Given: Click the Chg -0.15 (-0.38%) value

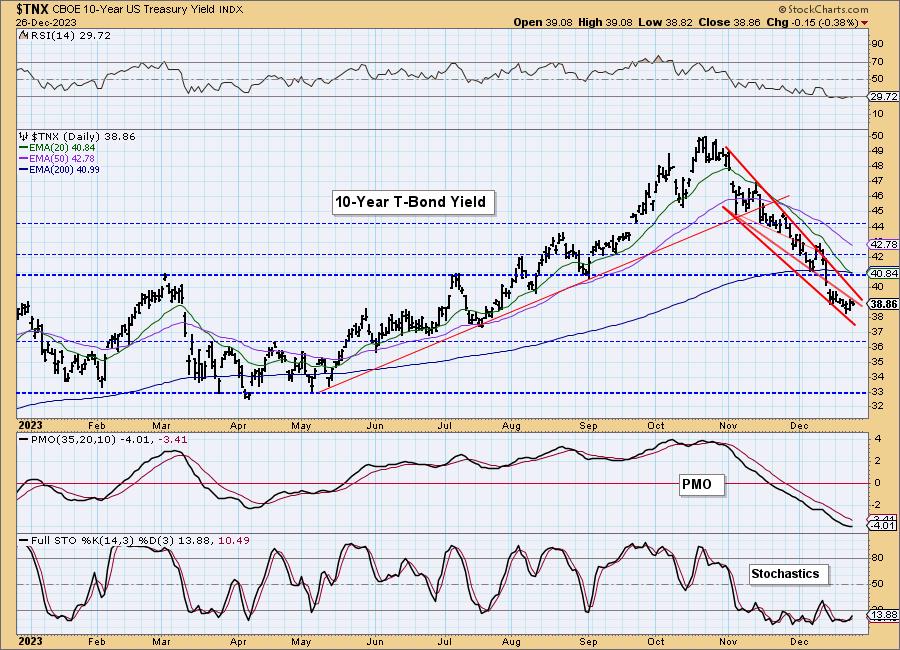Looking at the screenshot, I should click(x=812, y=22).
